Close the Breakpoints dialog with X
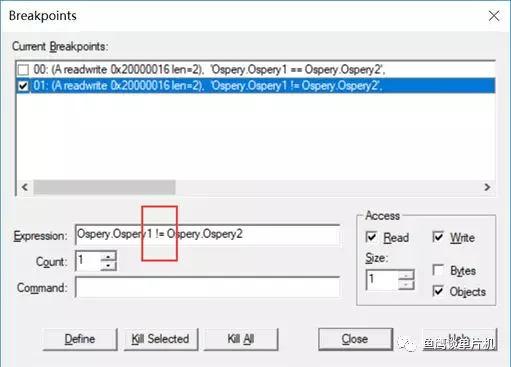The image size is (511, 367). (x=494, y=16)
